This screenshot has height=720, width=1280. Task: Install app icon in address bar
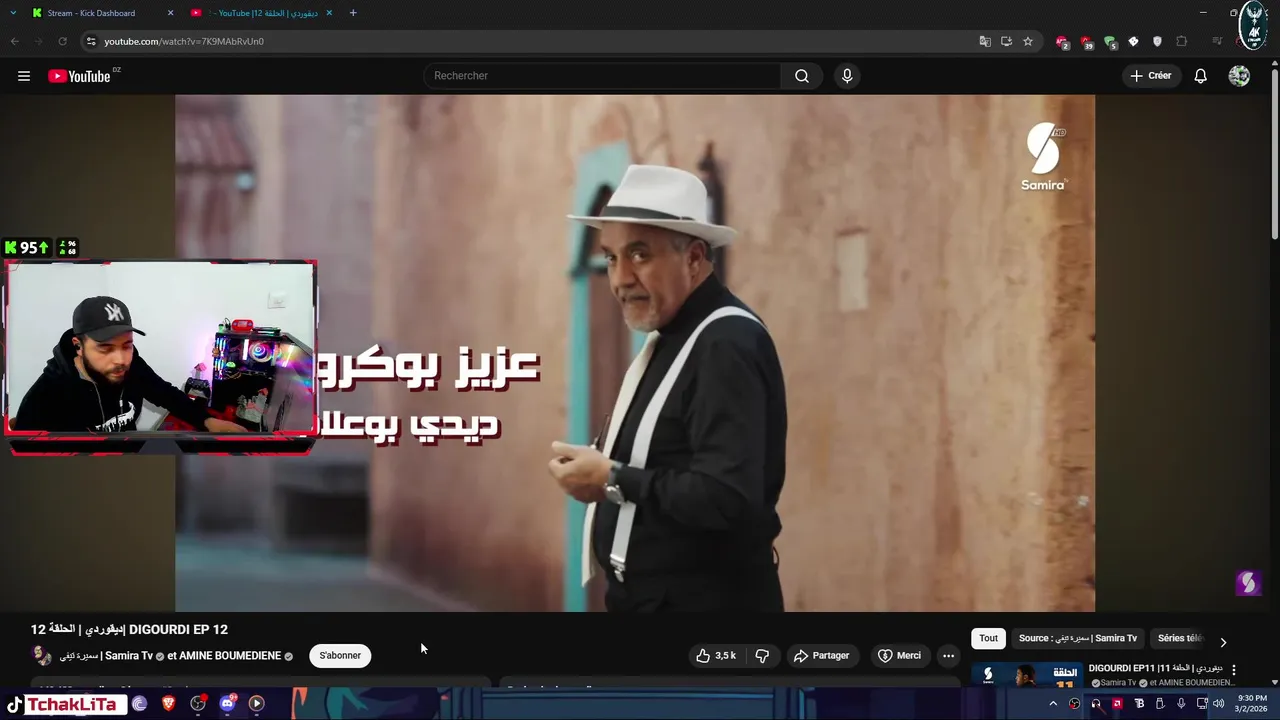pos(1006,41)
